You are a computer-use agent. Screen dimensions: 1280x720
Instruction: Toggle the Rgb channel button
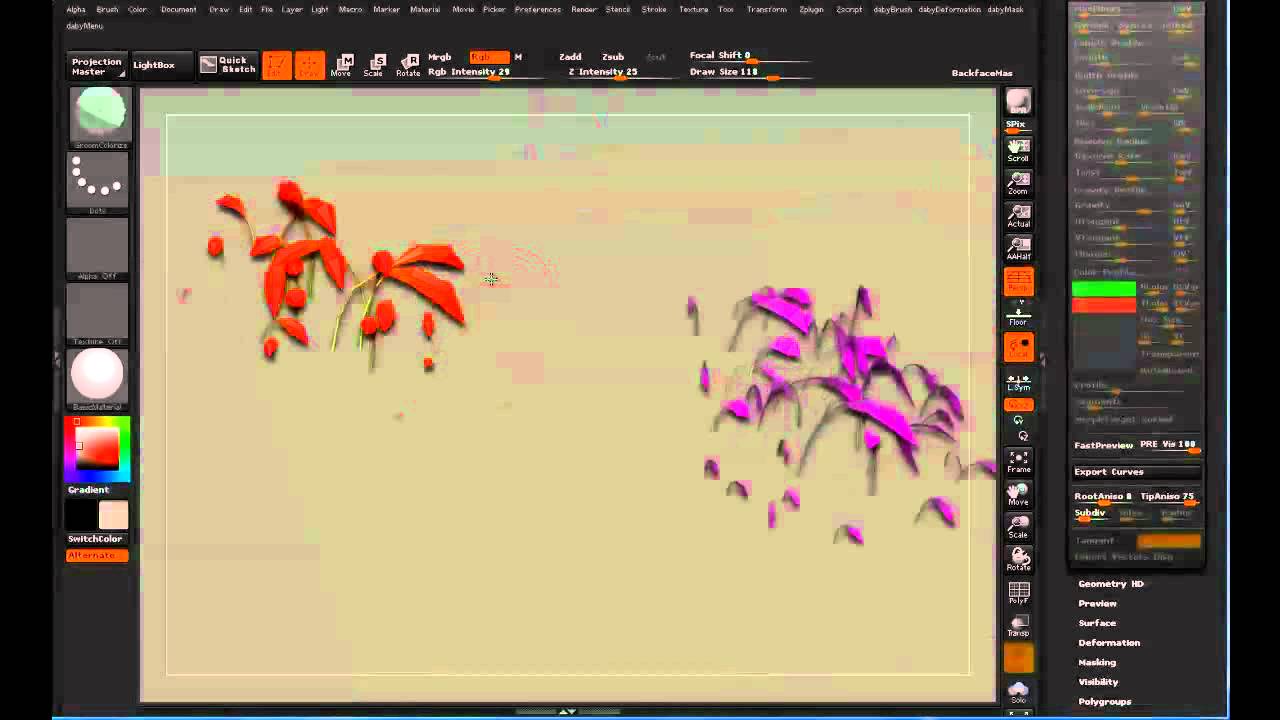(489, 57)
